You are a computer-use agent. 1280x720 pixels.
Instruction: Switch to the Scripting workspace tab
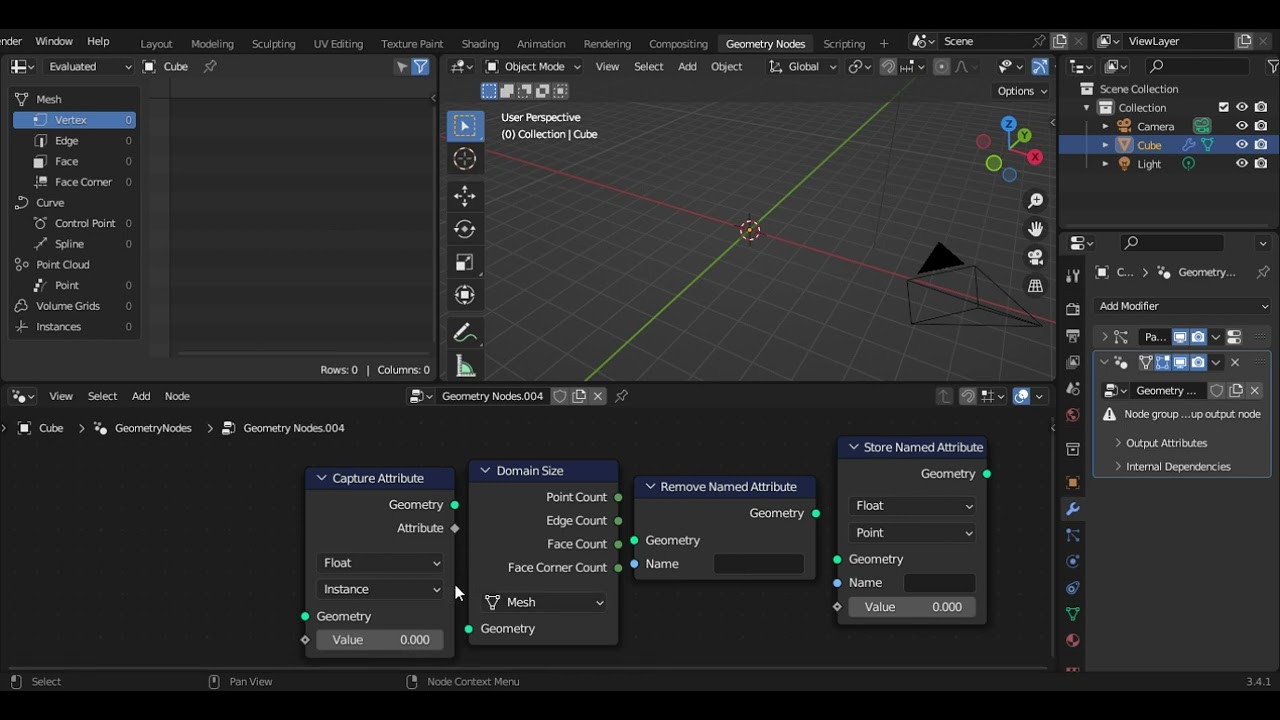tap(844, 44)
